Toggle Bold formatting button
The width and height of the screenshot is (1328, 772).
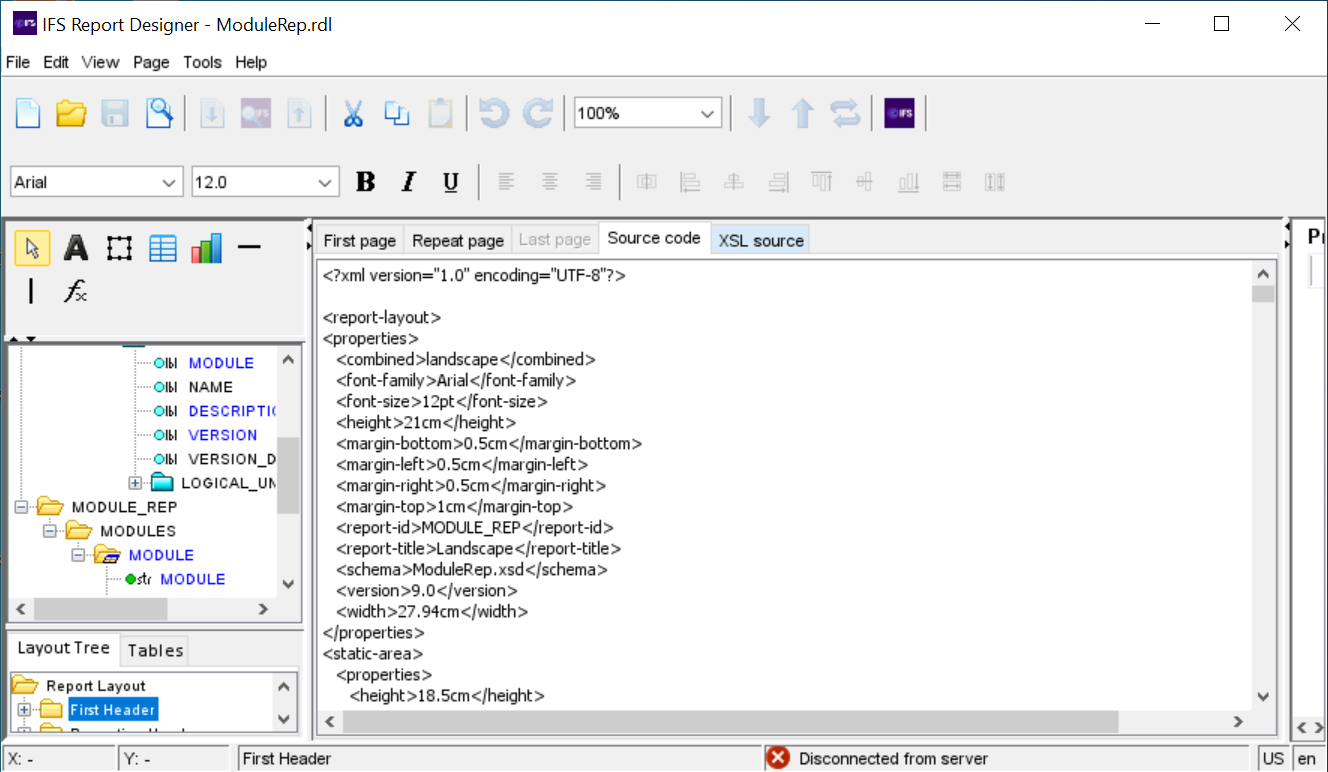366,182
